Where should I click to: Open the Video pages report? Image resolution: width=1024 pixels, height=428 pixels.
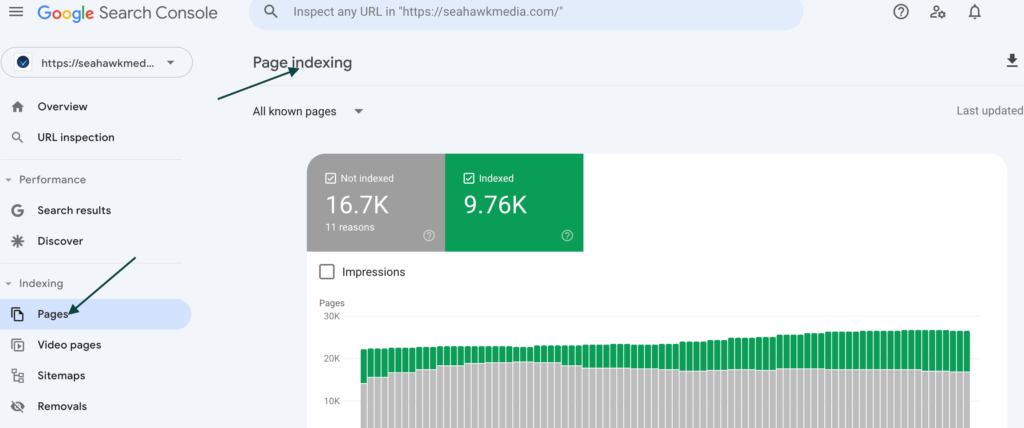pos(69,345)
